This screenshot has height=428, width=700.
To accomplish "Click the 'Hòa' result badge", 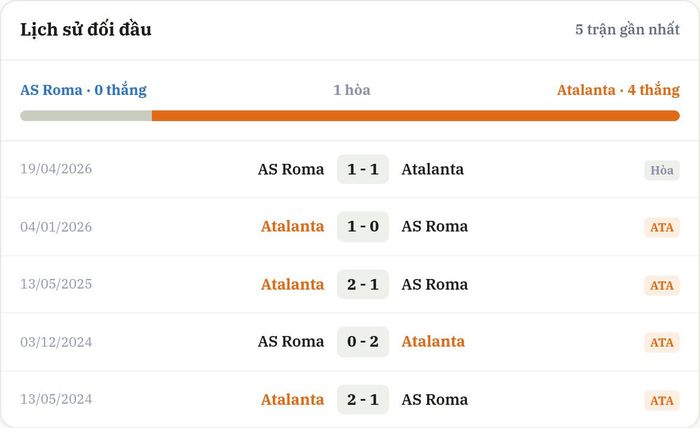I will (x=662, y=170).
